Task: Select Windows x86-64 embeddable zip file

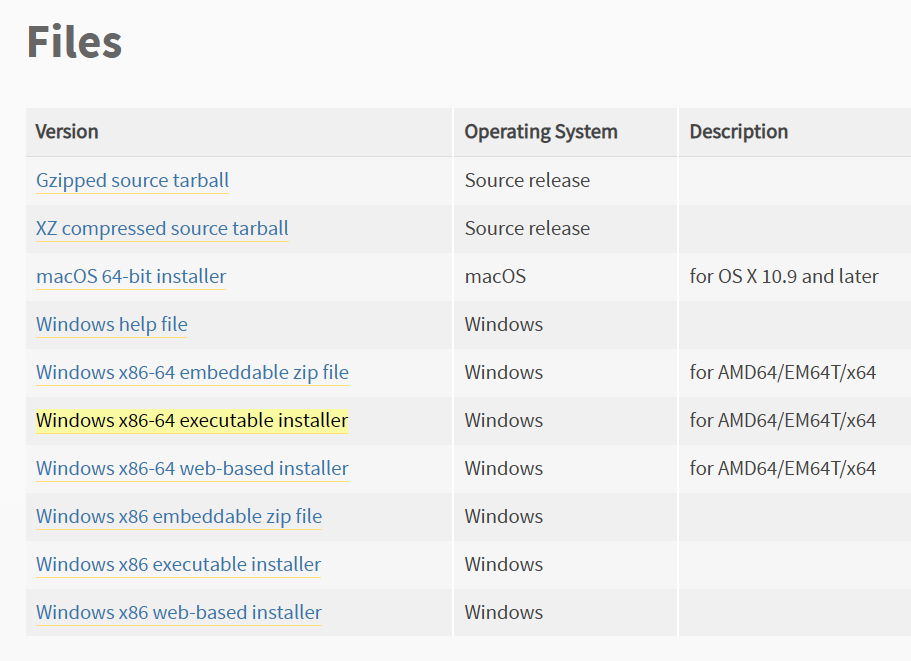Action: coord(192,372)
